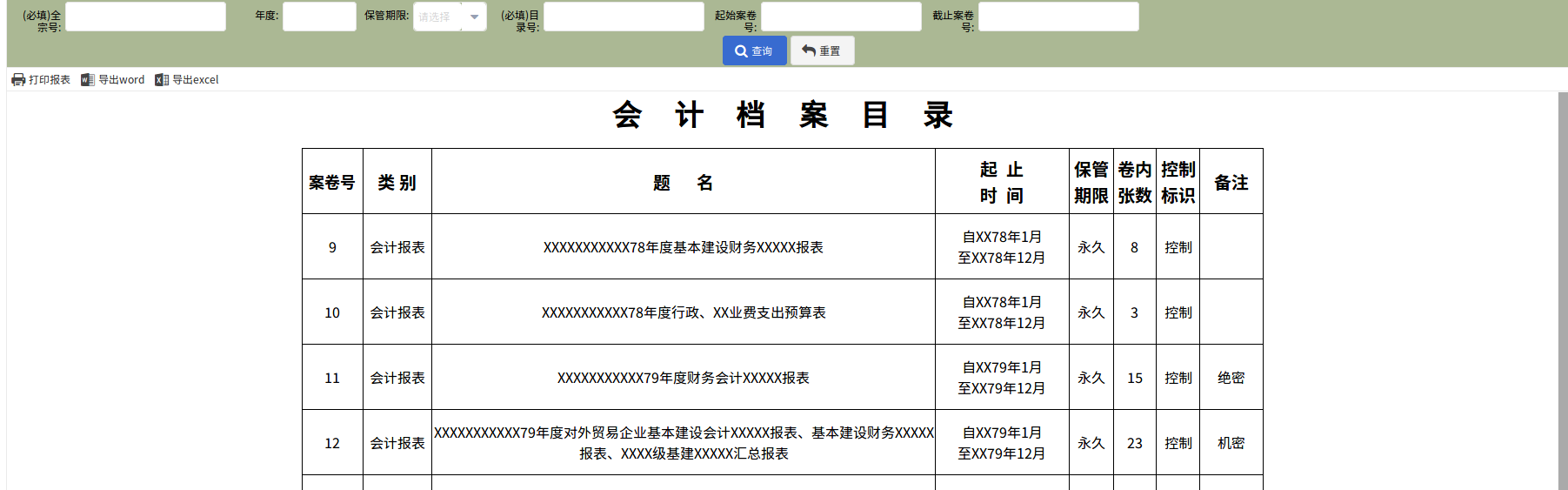Click the 机密 remark cell
This screenshot has height=490, width=1568.
1231,443
